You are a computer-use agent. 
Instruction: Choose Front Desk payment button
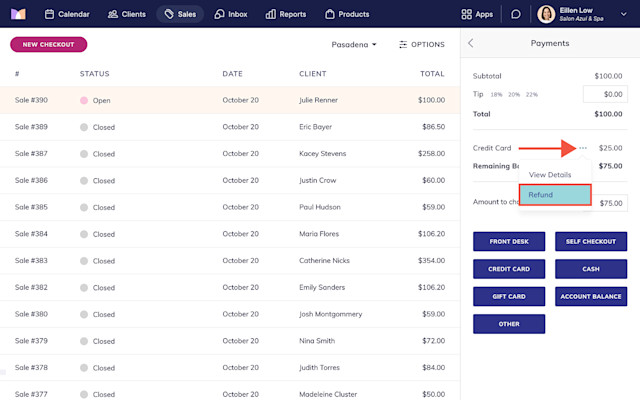click(x=509, y=242)
